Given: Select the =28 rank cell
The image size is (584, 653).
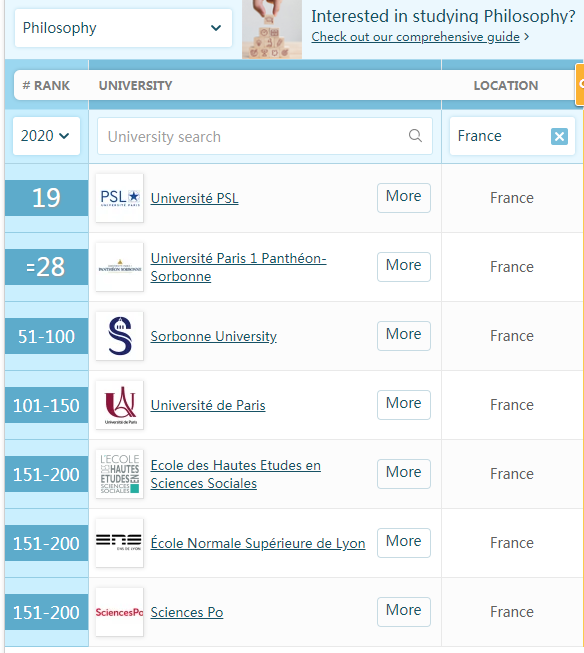Looking at the screenshot, I should pyautogui.click(x=46, y=267).
